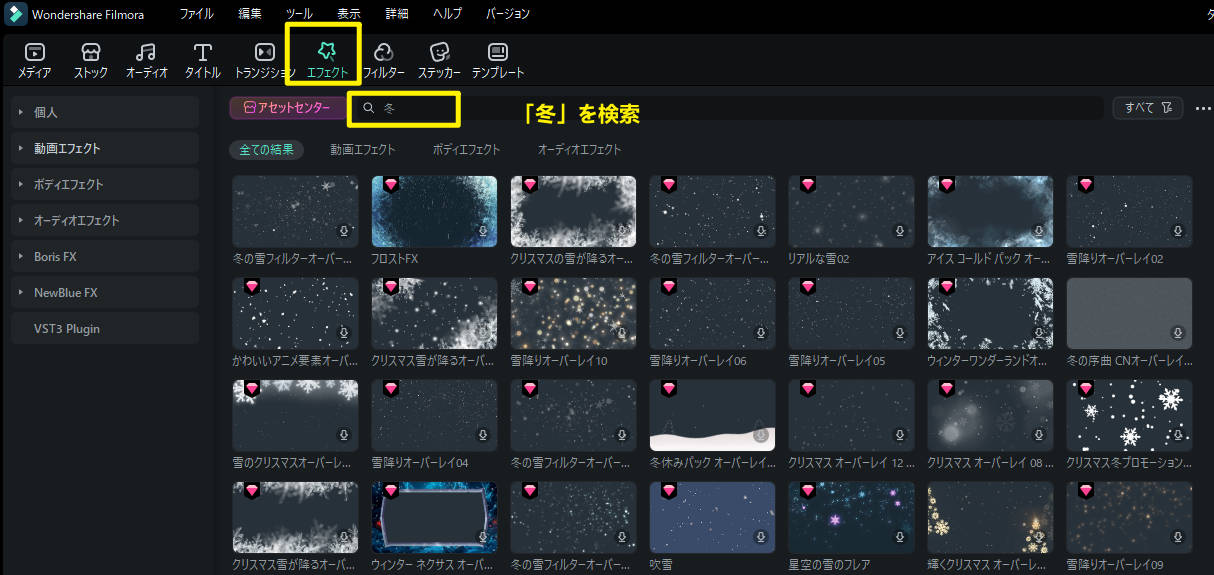
Task: Open the ヘルプ menu
Action: pyautogui.click(x=447, y=14)
